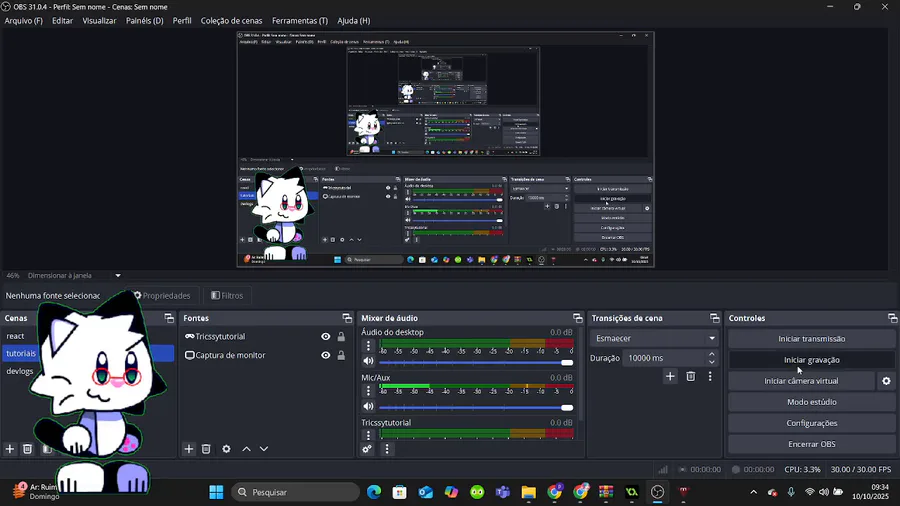Delete the scene transition with the trash icon

coord(690,376)
